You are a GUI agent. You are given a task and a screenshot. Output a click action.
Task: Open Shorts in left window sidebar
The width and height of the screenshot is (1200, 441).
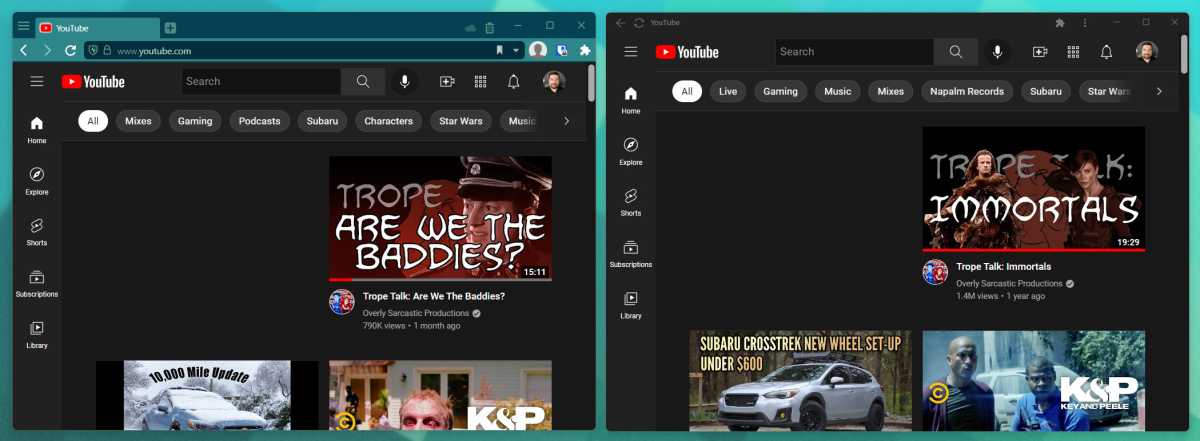pos(37,232)
